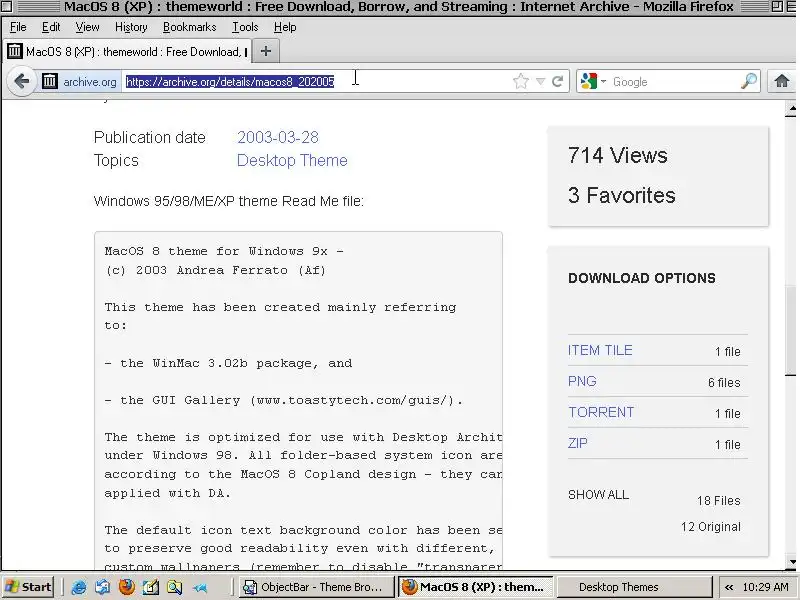Click the 10:29 AM clock
Screen dimensions: 800x600
(x=765, y=587)
